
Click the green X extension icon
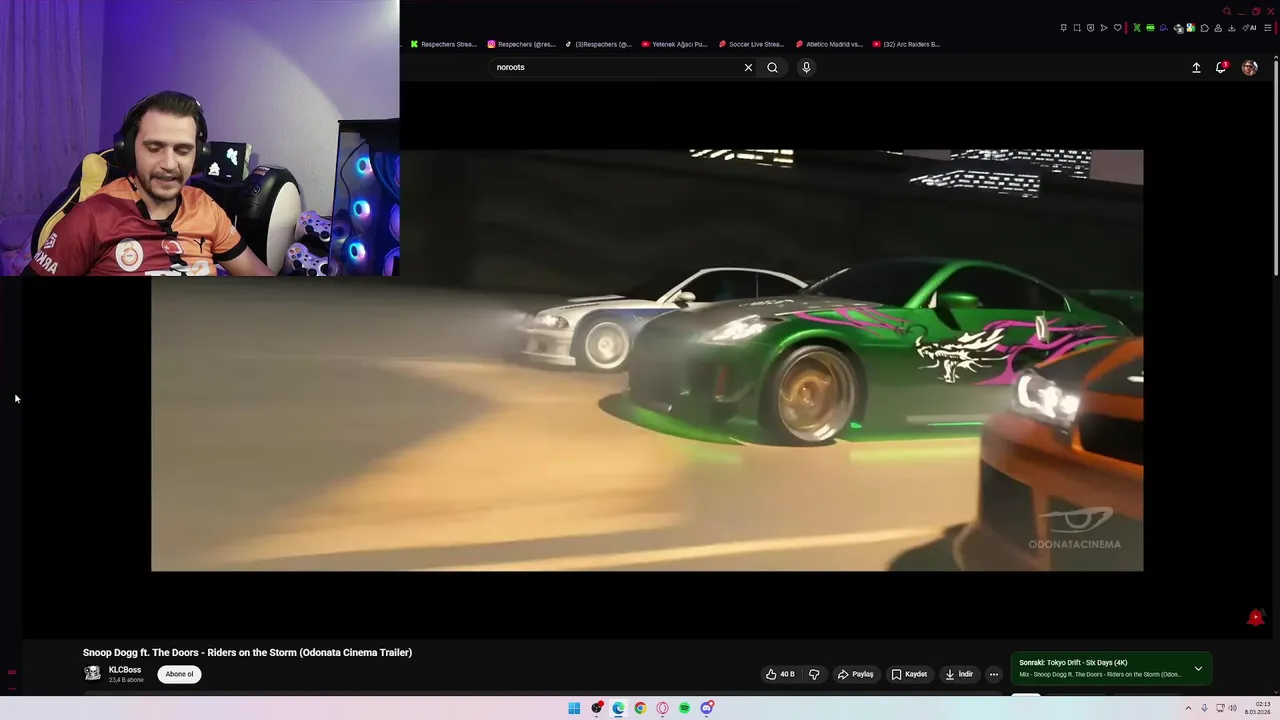(1137, 28)
